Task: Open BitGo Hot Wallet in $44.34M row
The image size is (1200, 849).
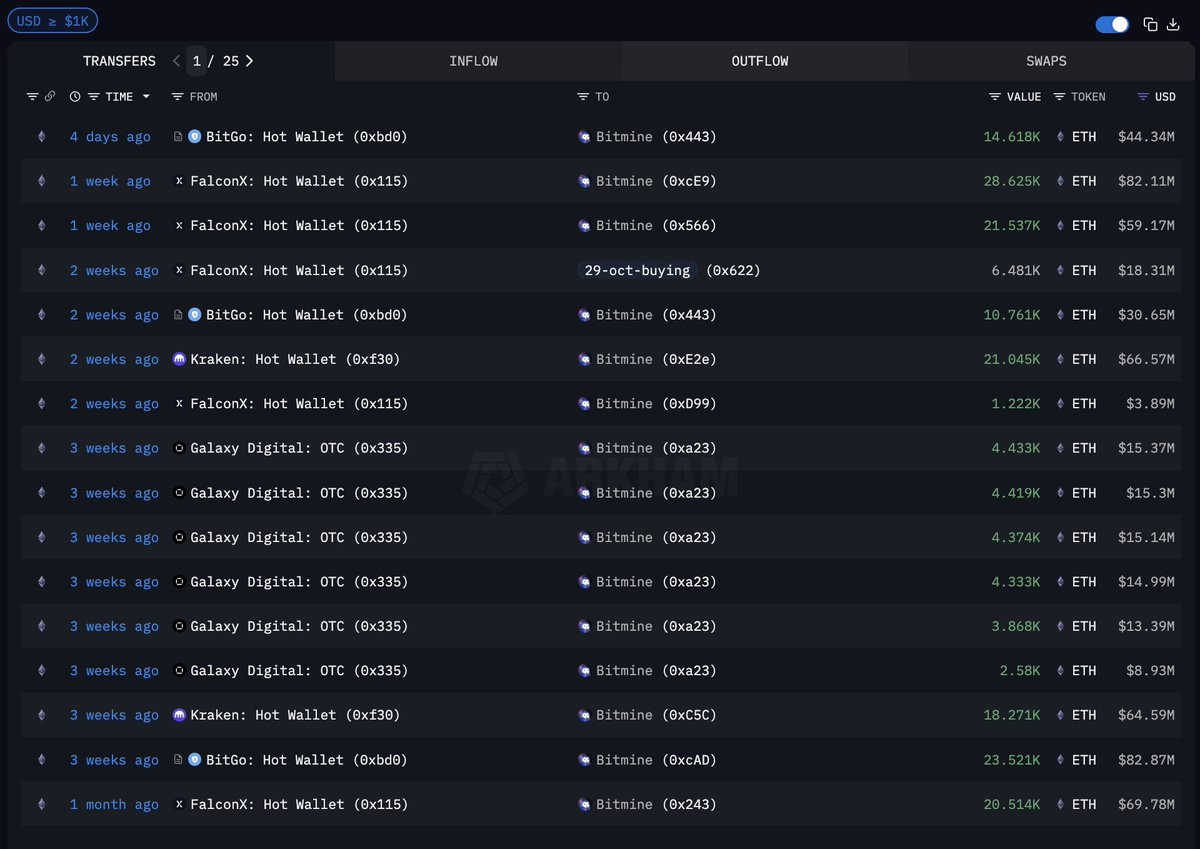Action: (306, 137)
